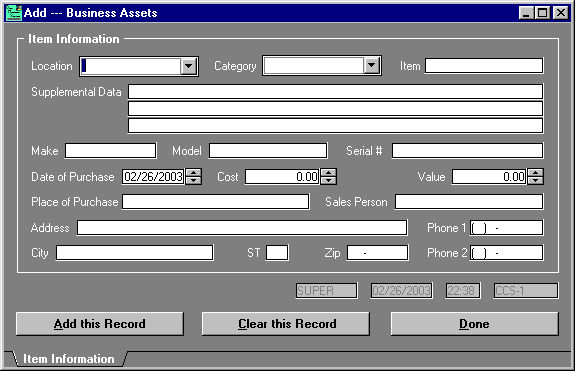The height and width of the screenshot is (371, 575).
Task: Click the application icon in title bar
Action: (14, 13)
